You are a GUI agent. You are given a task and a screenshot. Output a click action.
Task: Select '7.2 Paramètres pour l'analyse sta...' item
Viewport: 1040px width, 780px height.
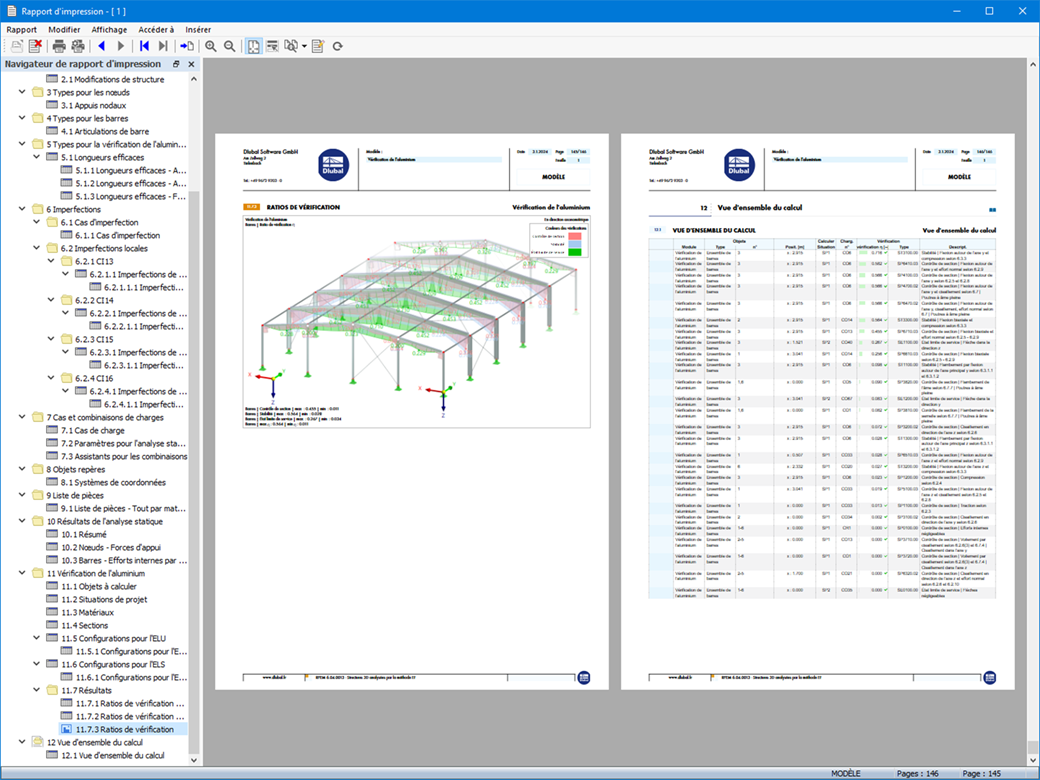click(123, 443)
